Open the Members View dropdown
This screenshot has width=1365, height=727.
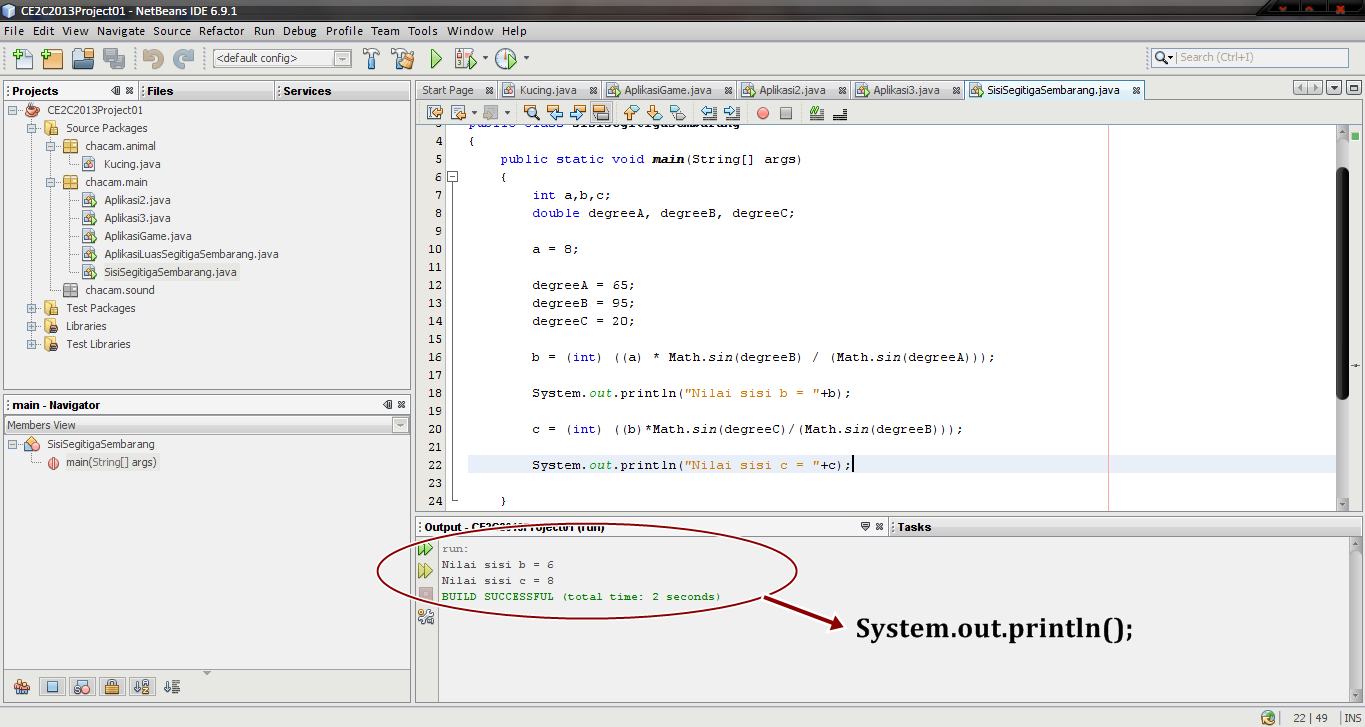point(400,425)
